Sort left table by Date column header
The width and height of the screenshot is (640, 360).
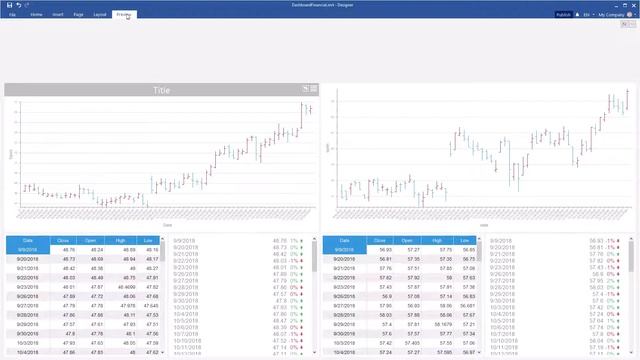(x=28, y=240)
